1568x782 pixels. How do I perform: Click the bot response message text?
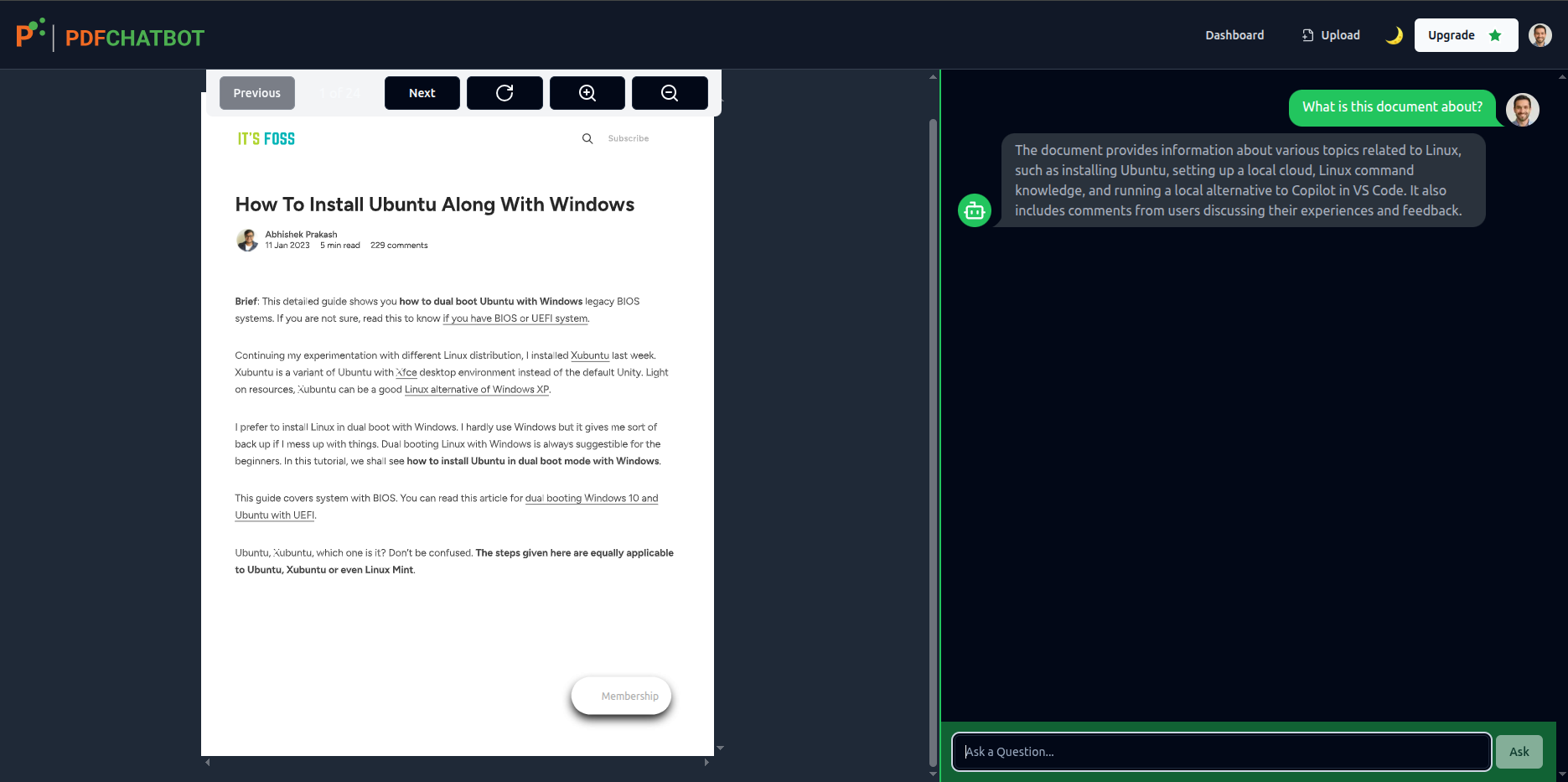[1239, 180]
